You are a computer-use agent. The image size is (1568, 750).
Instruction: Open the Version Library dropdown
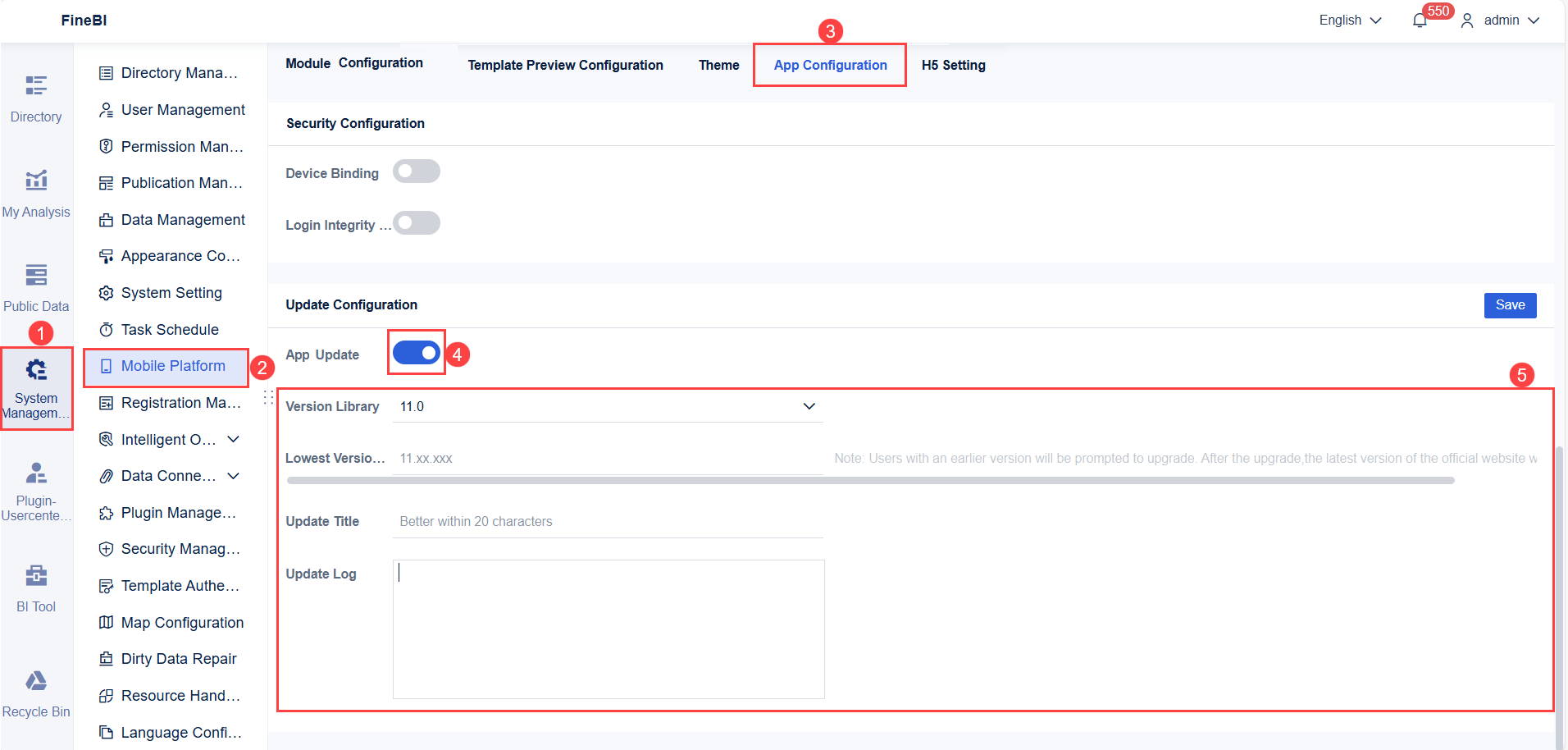pos(608,406)
